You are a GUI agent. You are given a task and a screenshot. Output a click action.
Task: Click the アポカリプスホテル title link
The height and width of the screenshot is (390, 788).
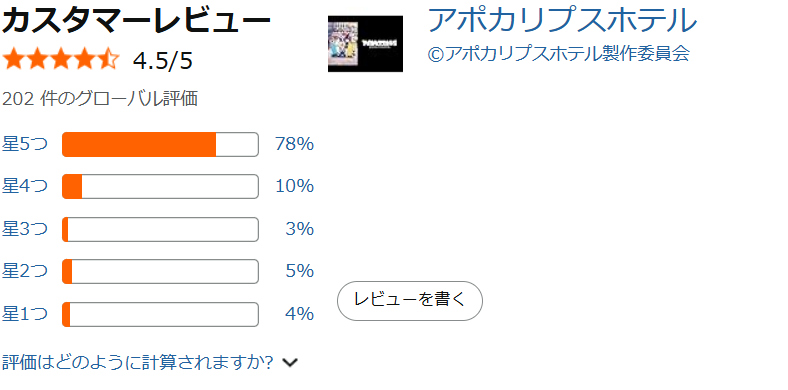pos(562,20)
